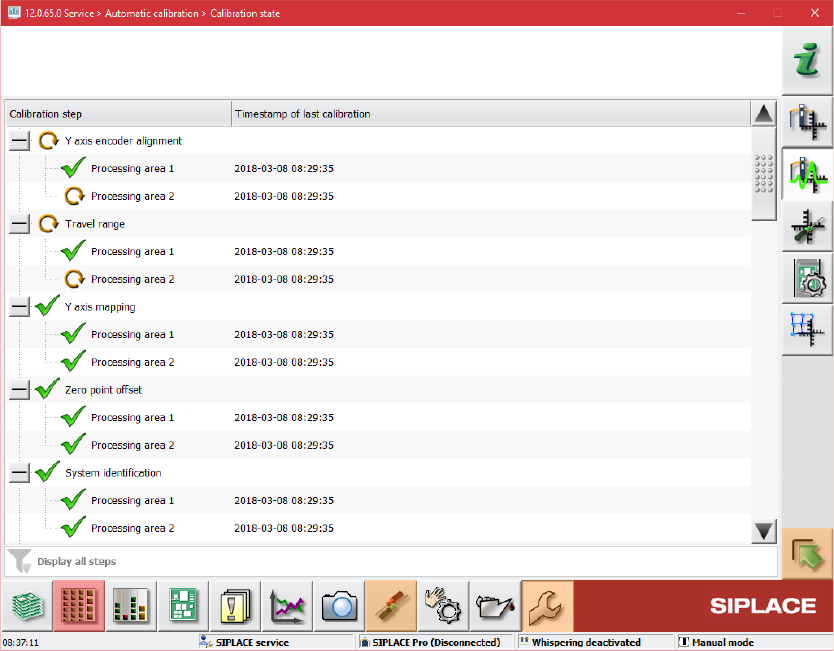
Task: Open the green info icon
Action: 807,61
